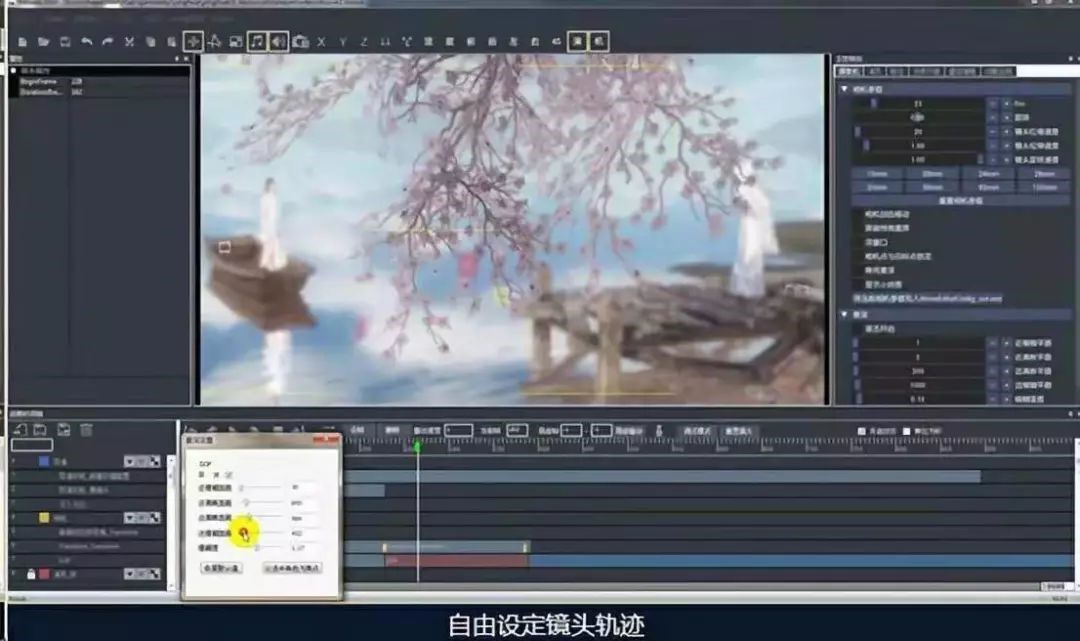Image resolution: width=1080 pixels, height=641 pixels.
Task: Collapse the first section in camera properties panel
Action: 844,89
